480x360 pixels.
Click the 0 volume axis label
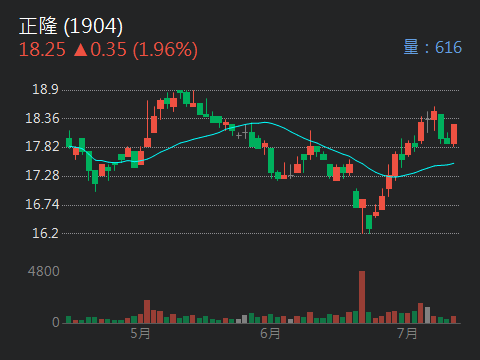56,322
